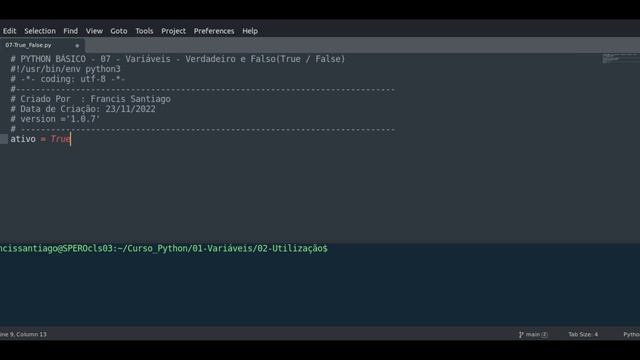Screen dimensions: 640x360
Task: Click the PYTHON BÁSICO - 07 title comment
Action: 178,59
